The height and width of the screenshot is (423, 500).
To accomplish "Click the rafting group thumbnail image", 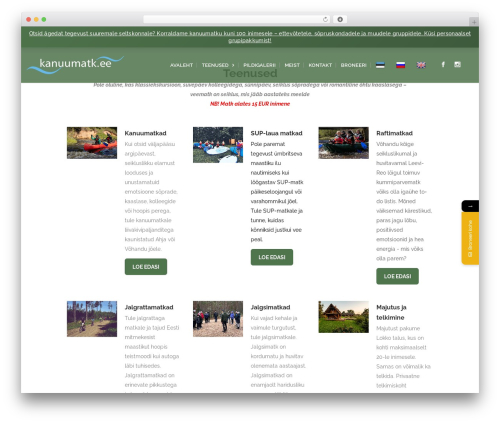I will pyautogui.click(x=344, y=143).
